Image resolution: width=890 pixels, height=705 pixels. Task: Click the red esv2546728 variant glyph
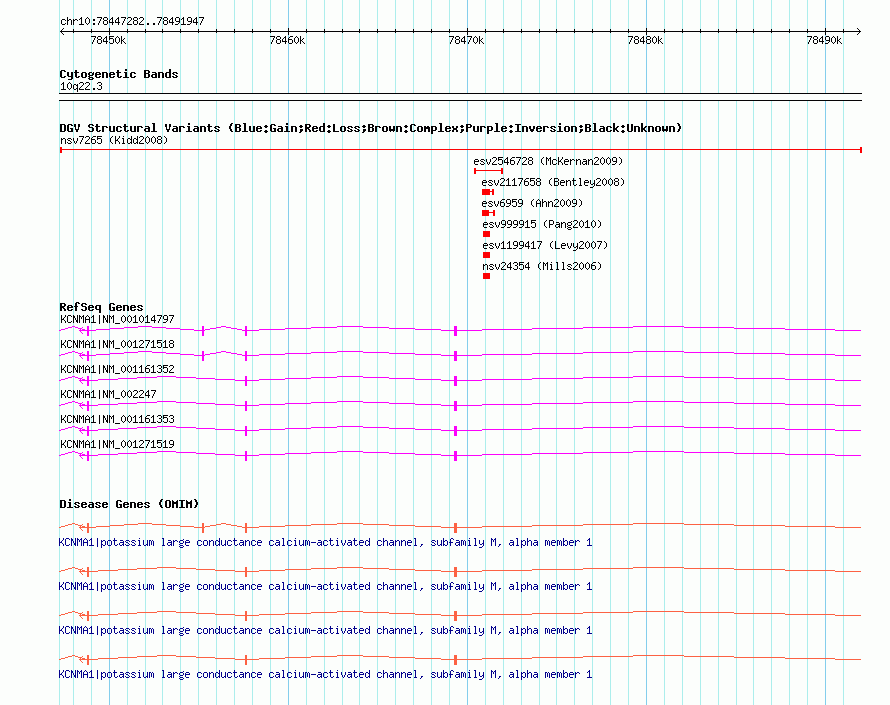(x=488, y=171)
